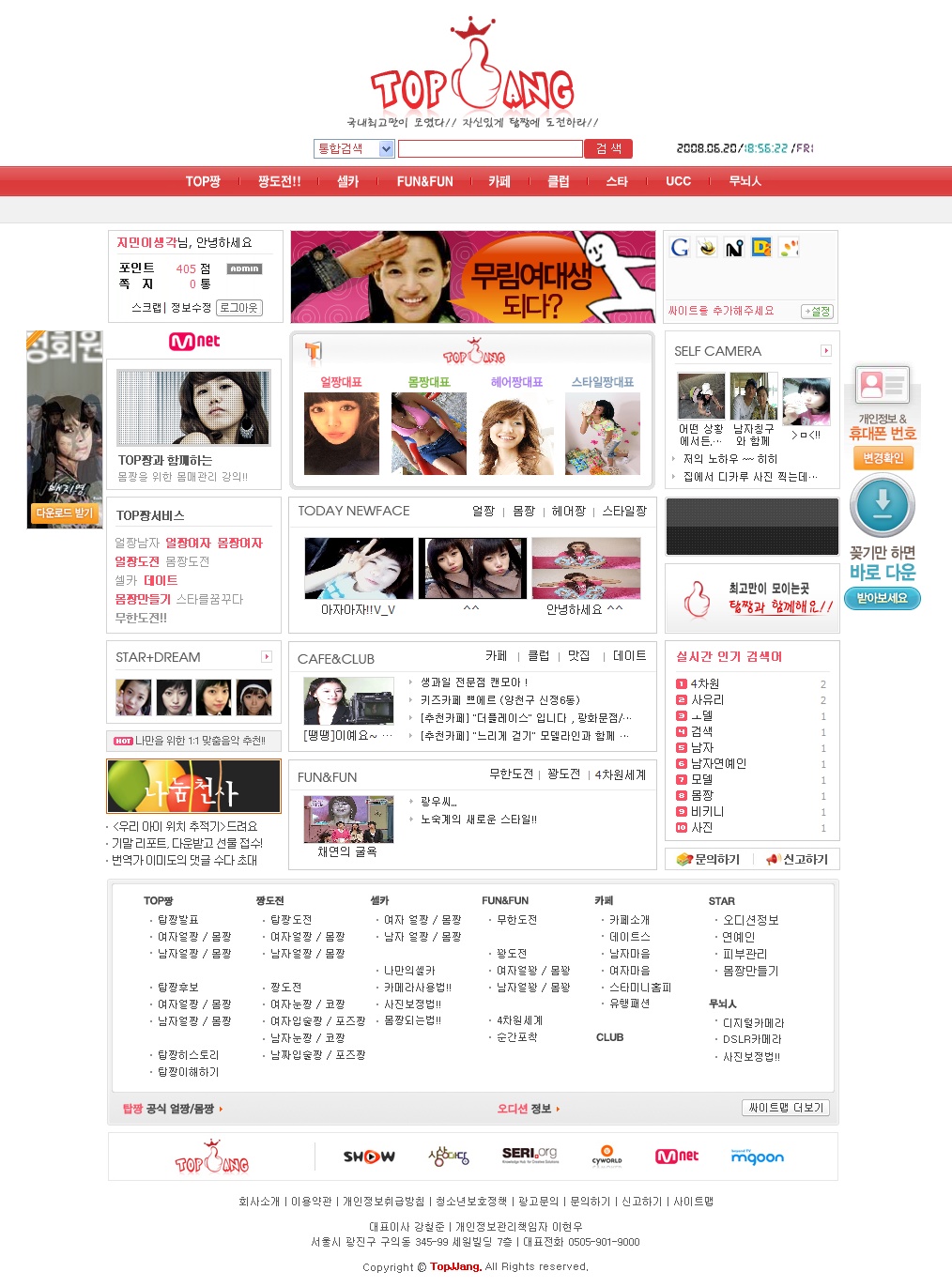Click the red 검색 search button
The image size is (952, 1287).
(608, 148)
